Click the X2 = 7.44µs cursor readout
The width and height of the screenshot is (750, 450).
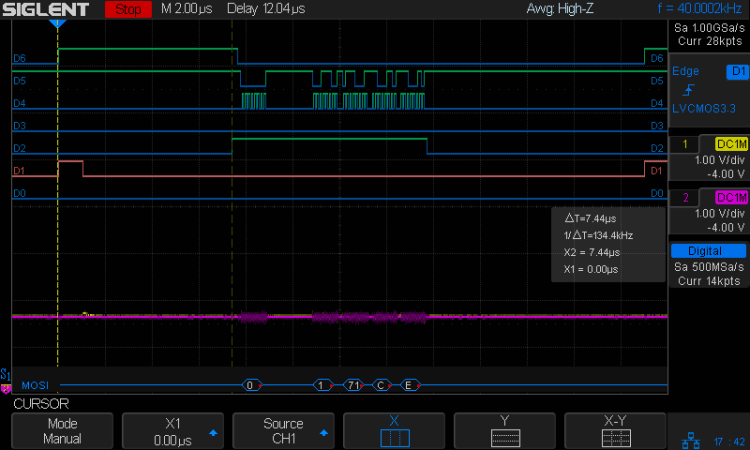pyautogui.click(x=592, y=252)
